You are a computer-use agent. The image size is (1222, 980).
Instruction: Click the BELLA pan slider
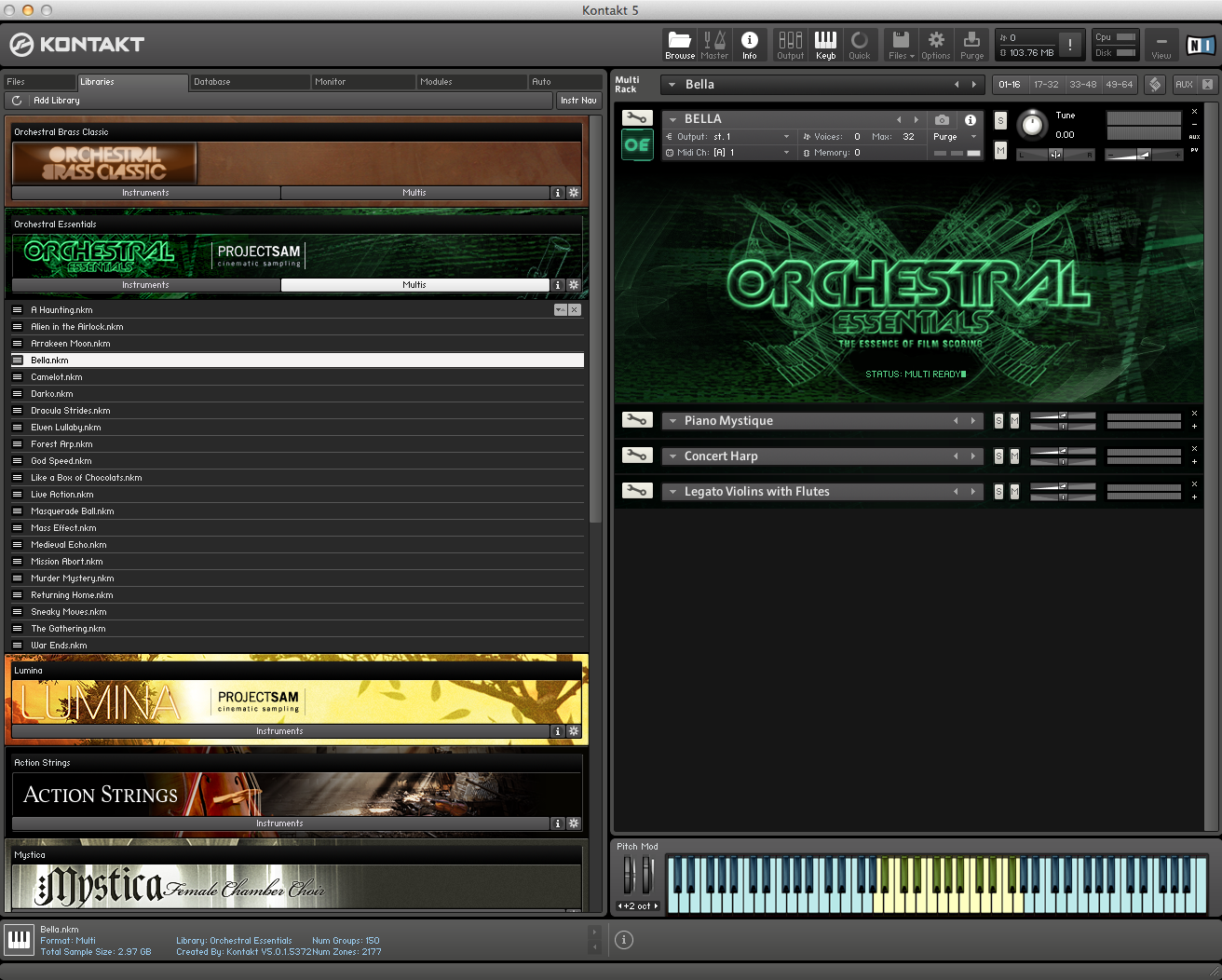coord(1055,155)
